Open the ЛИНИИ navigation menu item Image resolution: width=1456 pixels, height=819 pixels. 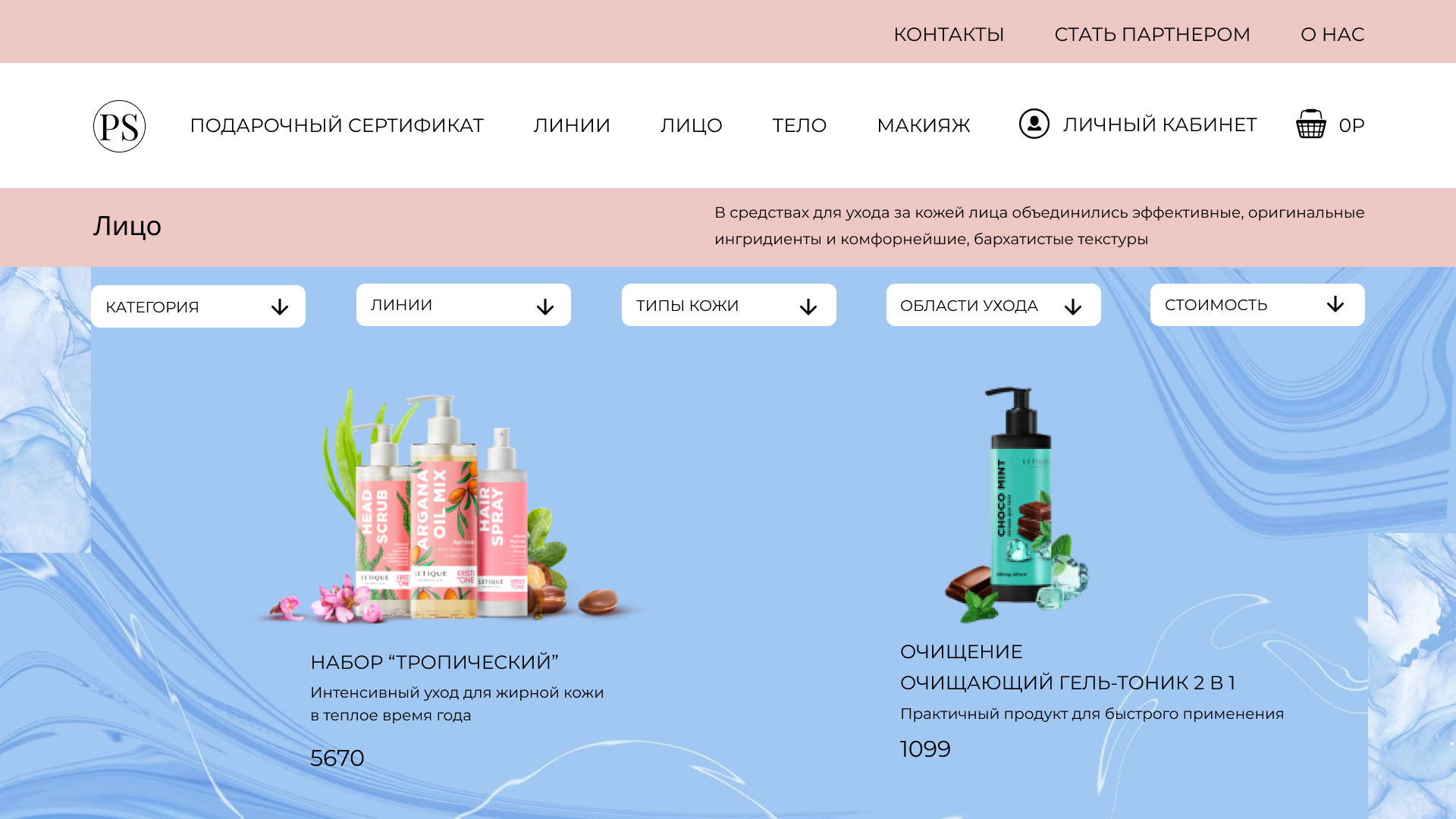[572, 125]
